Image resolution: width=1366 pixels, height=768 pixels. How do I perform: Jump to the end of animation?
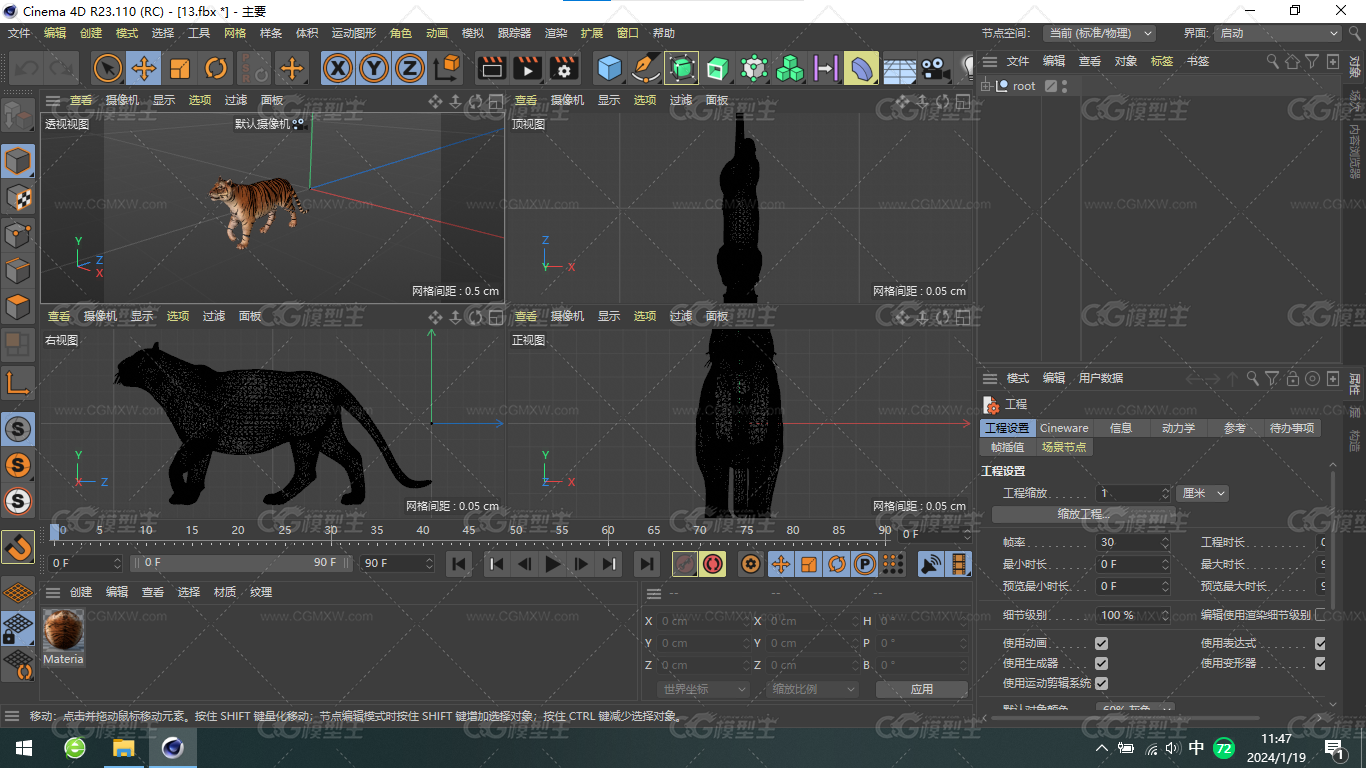tap(647, 564)
